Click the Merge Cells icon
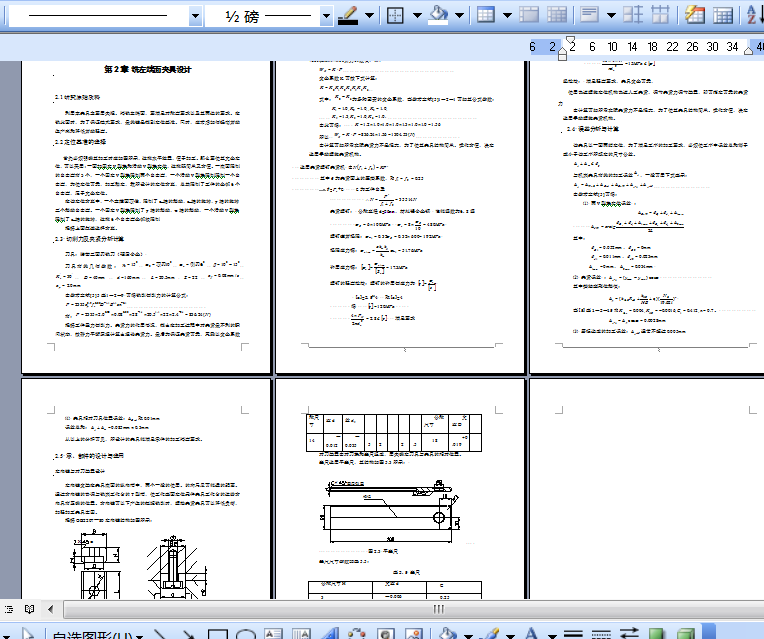764x639 pixels. coord(529,16)
